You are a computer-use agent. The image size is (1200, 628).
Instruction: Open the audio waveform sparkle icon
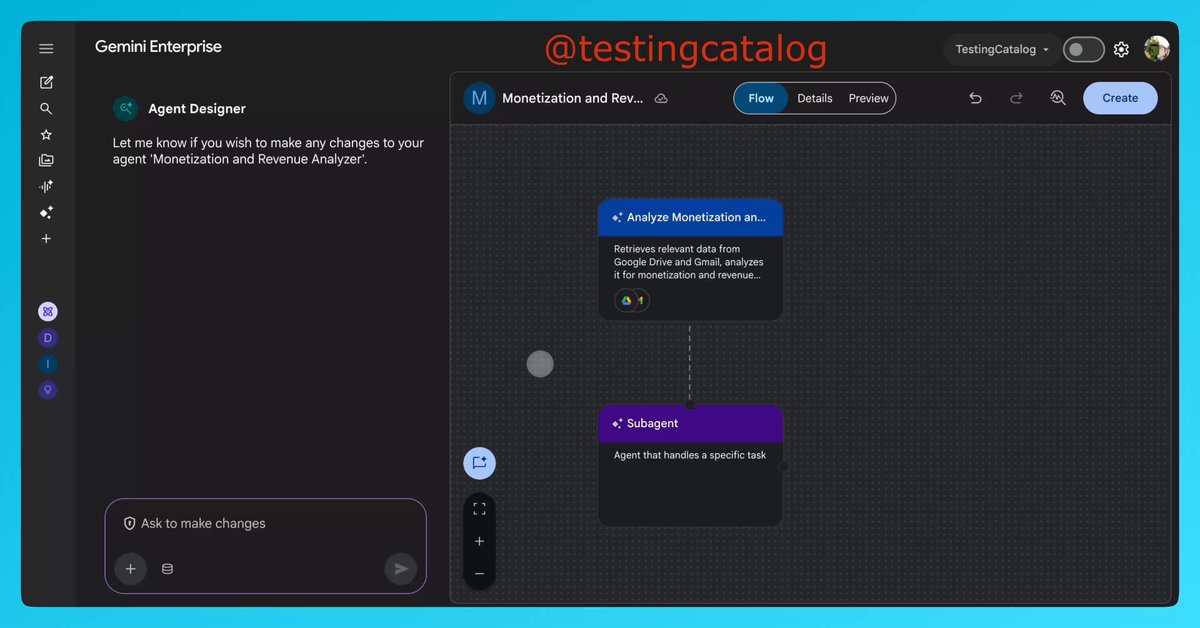coord(46,186)
